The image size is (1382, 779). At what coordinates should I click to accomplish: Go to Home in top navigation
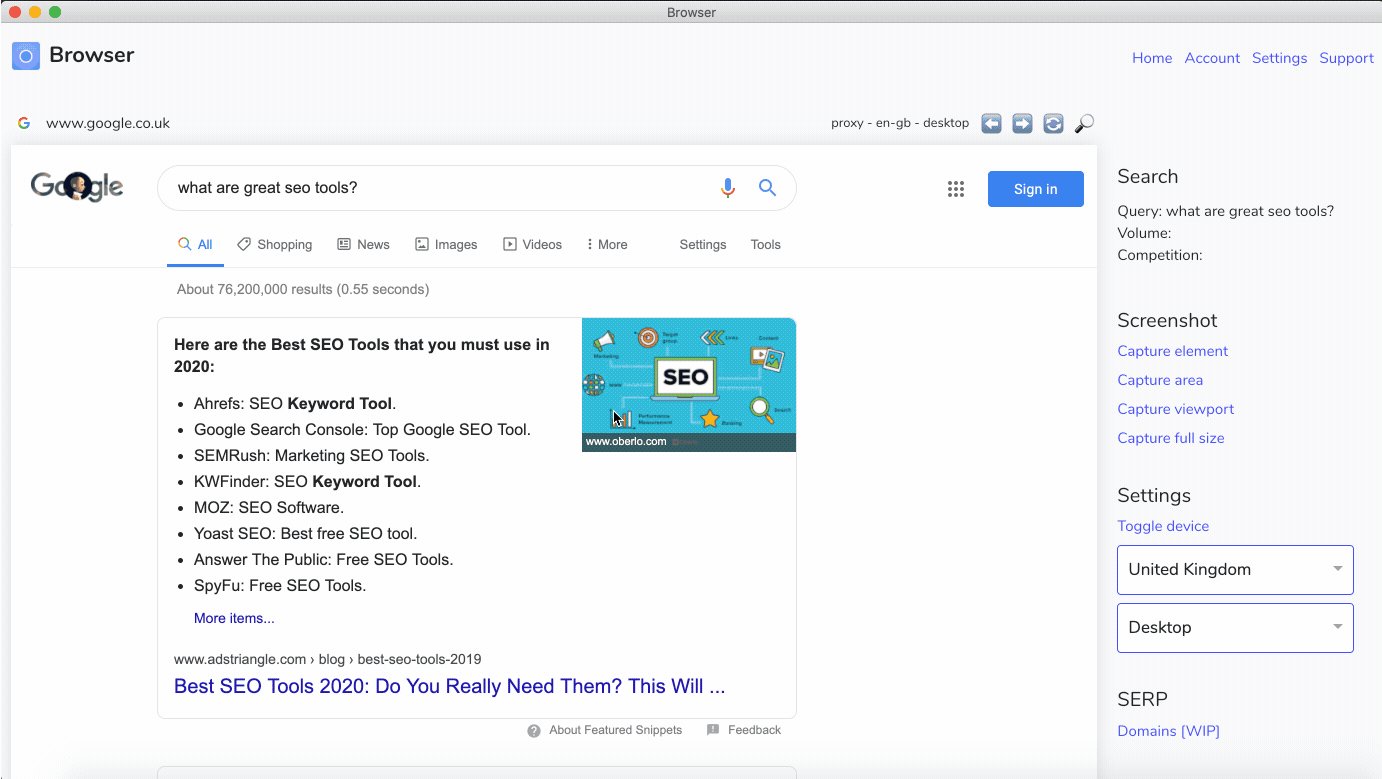tap(1152, 58)
